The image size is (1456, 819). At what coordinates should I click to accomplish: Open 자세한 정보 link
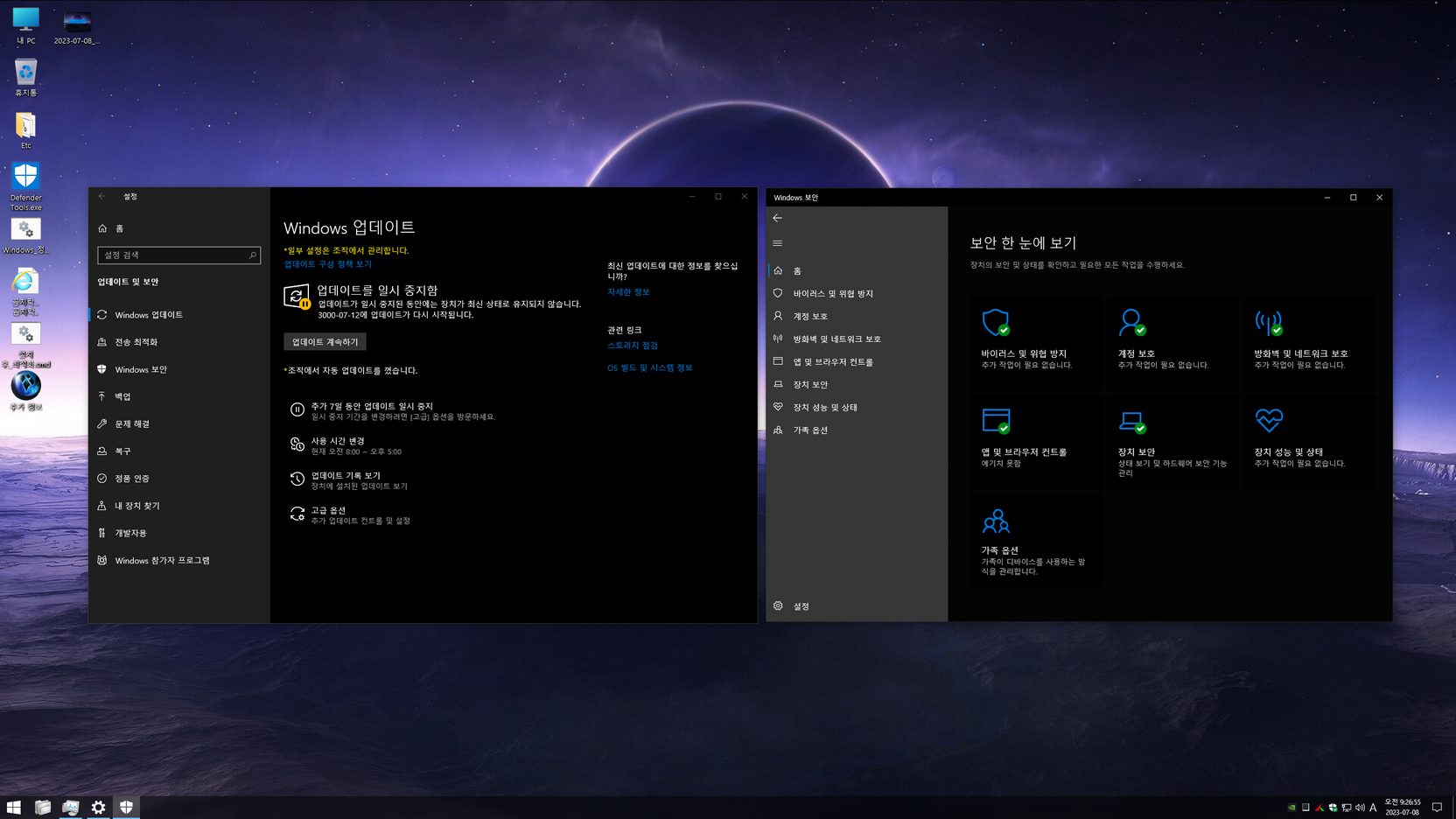628,292
